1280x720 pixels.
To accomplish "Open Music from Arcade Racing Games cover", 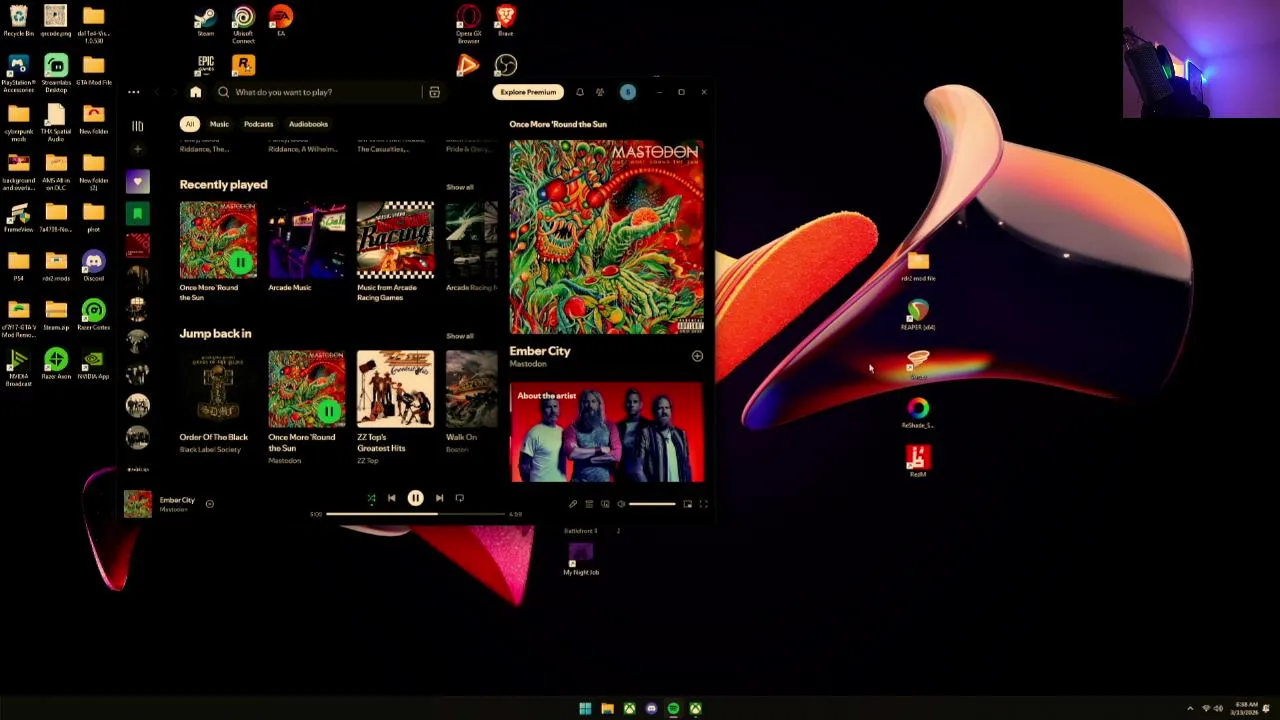I will [x=396, y=240].
